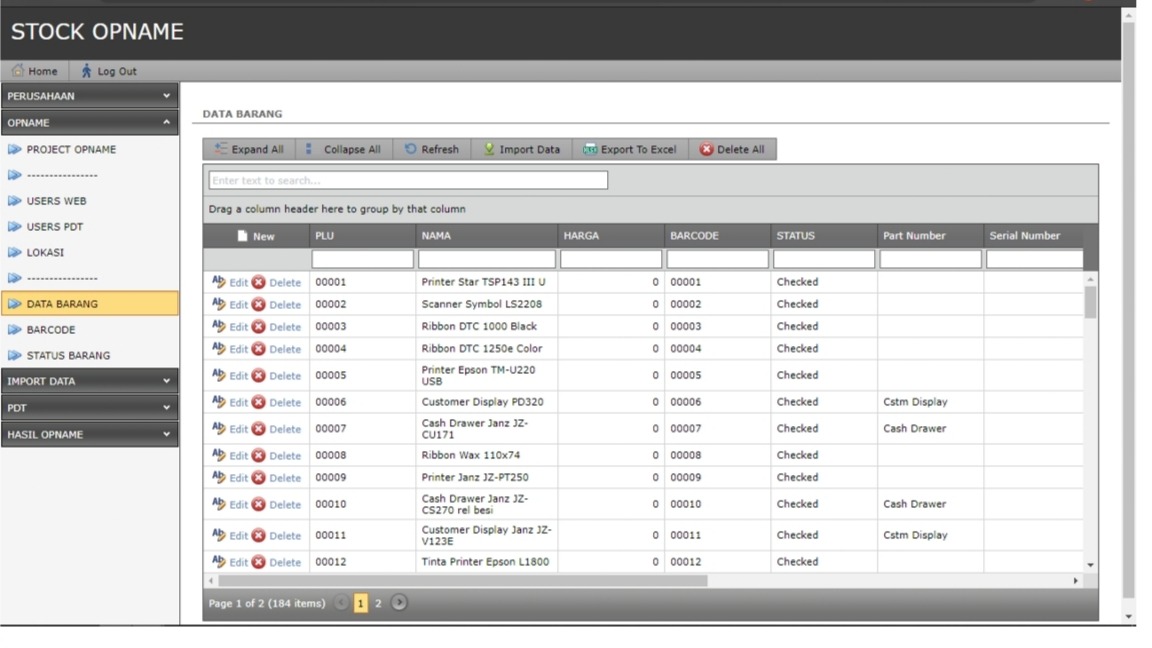Click the PLU column filter field
The width and height of the screenshot is (1152, 648).
click(362, 259)
